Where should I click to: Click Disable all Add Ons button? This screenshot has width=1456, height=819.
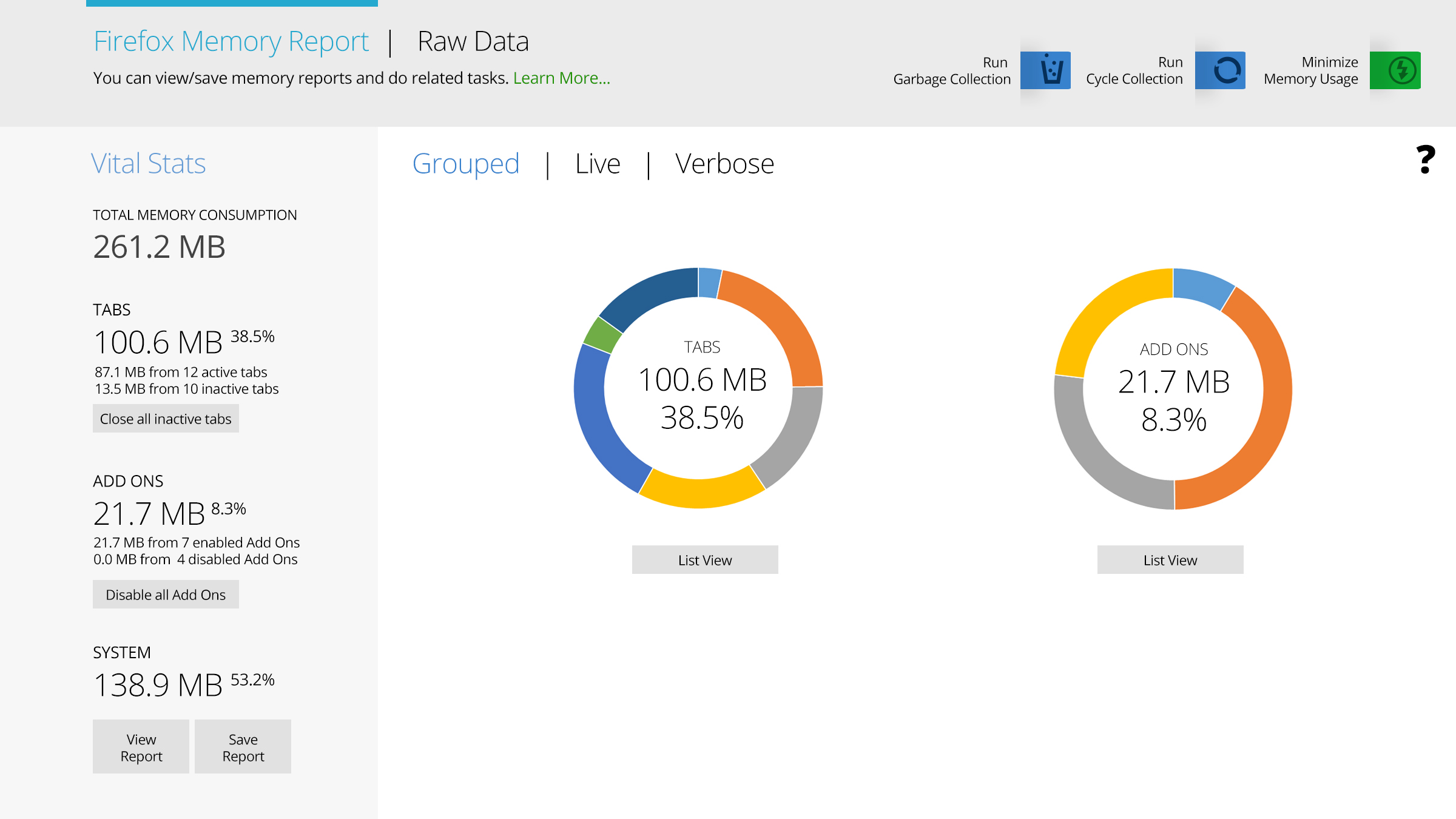166,595
